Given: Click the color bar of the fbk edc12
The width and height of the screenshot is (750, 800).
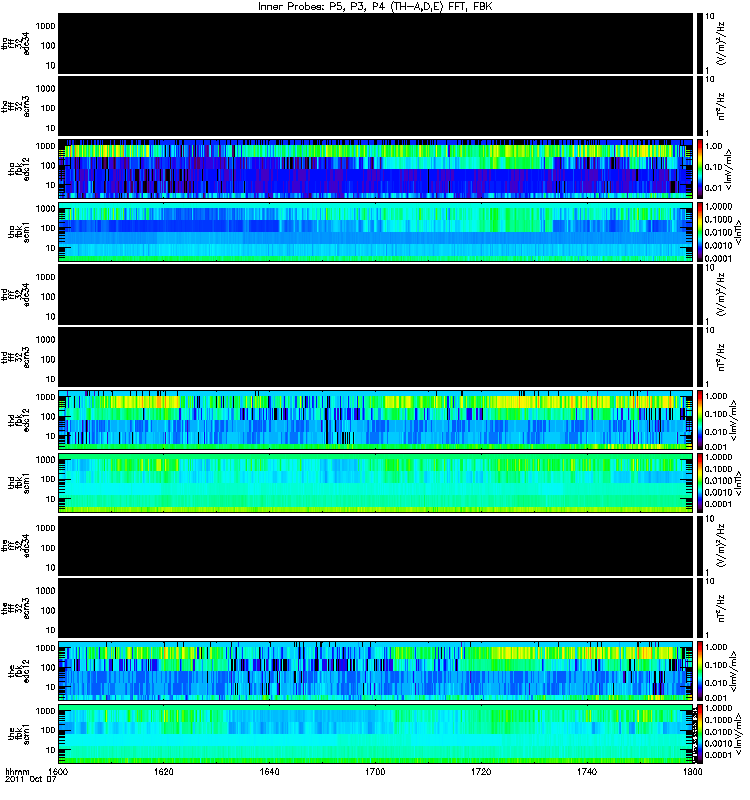Looking at the screenshot, I should (700, 671).
